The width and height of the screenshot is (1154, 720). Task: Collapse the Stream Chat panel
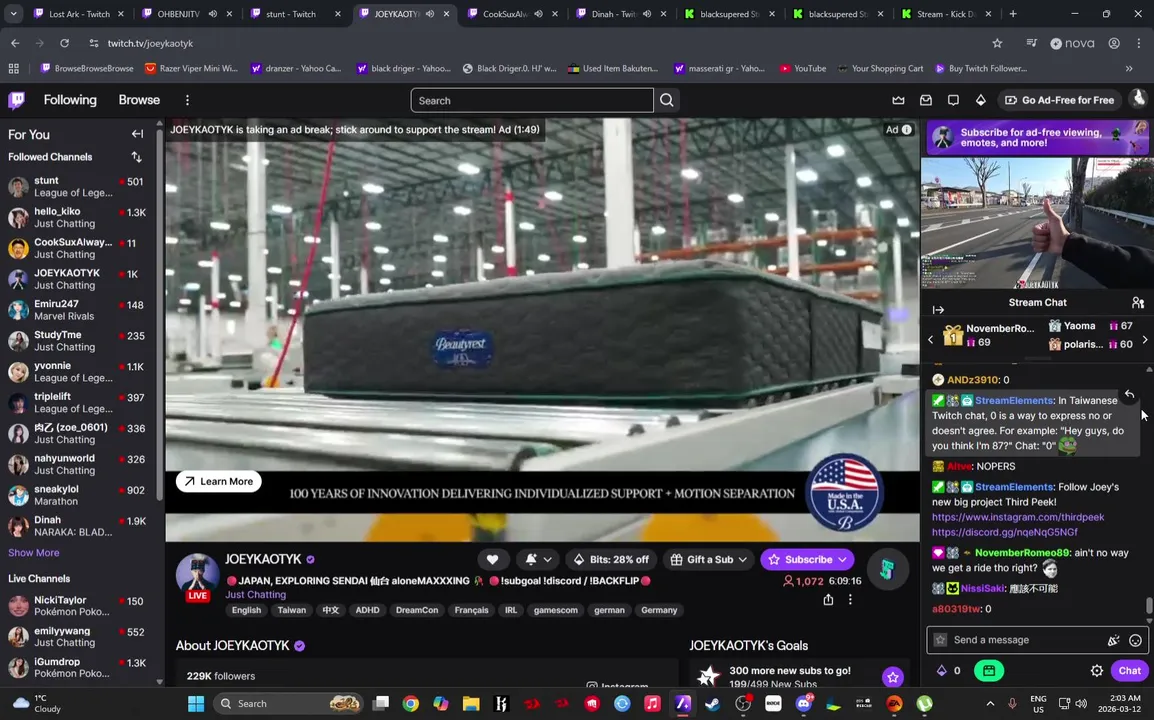[938, 310]
